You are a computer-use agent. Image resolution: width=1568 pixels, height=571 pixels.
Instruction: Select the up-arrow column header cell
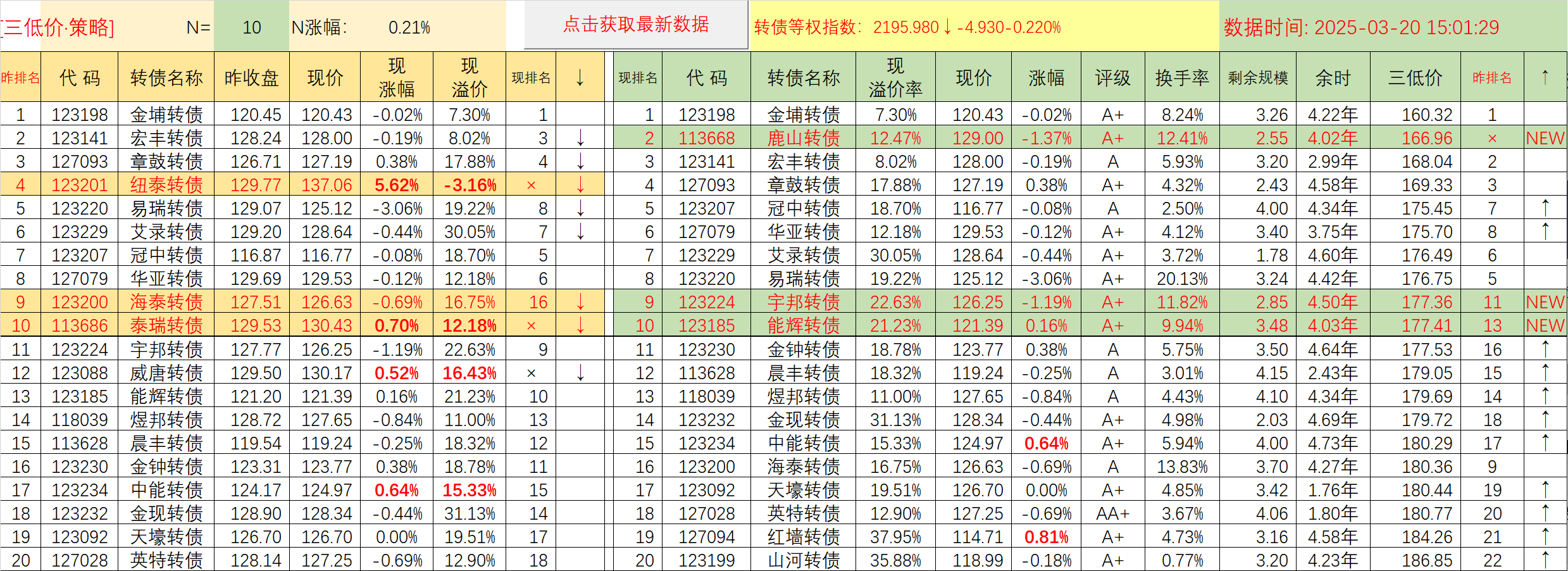click(1545, 78)
